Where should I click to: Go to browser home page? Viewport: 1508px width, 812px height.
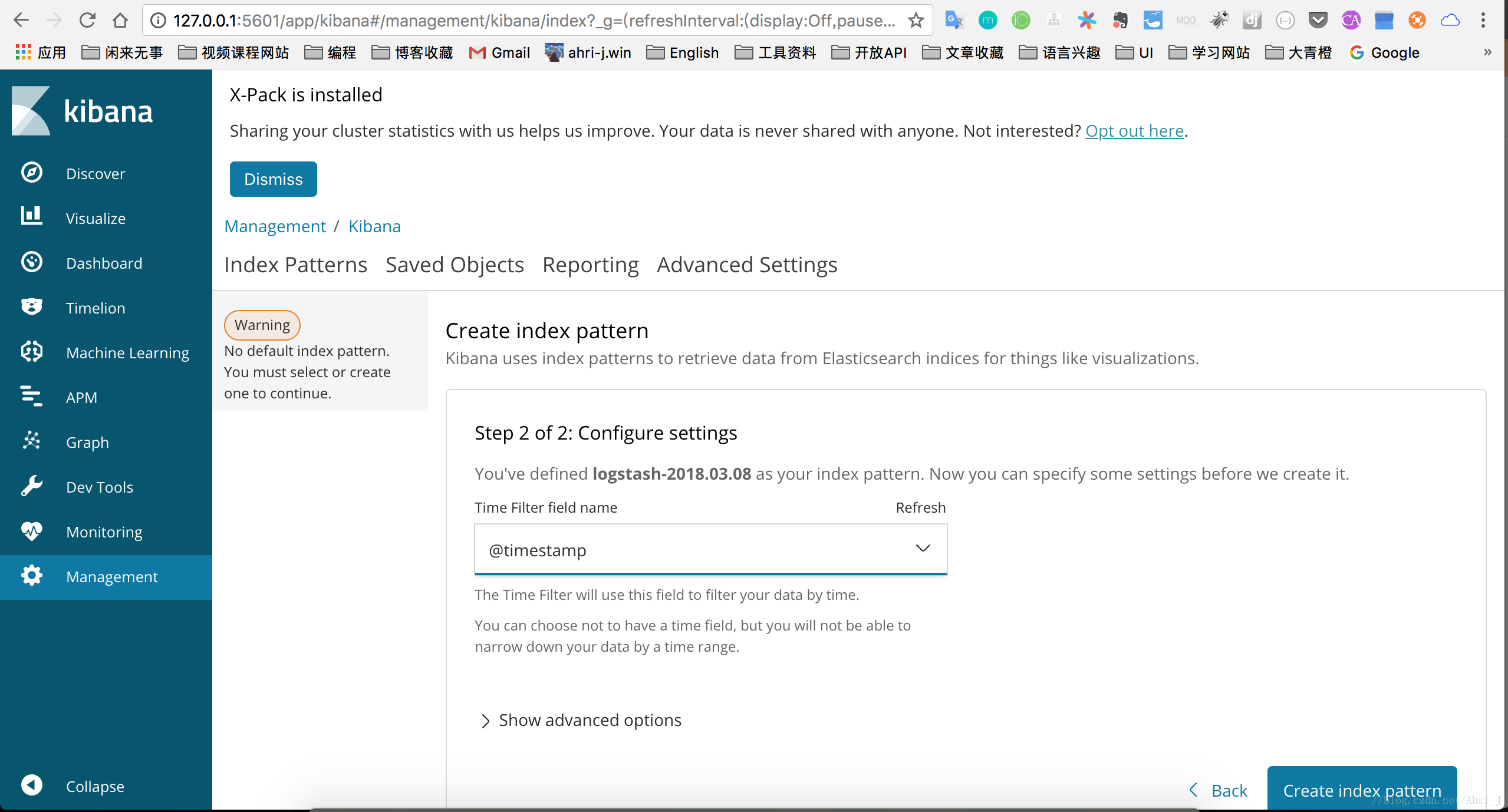tap(120, 21)
